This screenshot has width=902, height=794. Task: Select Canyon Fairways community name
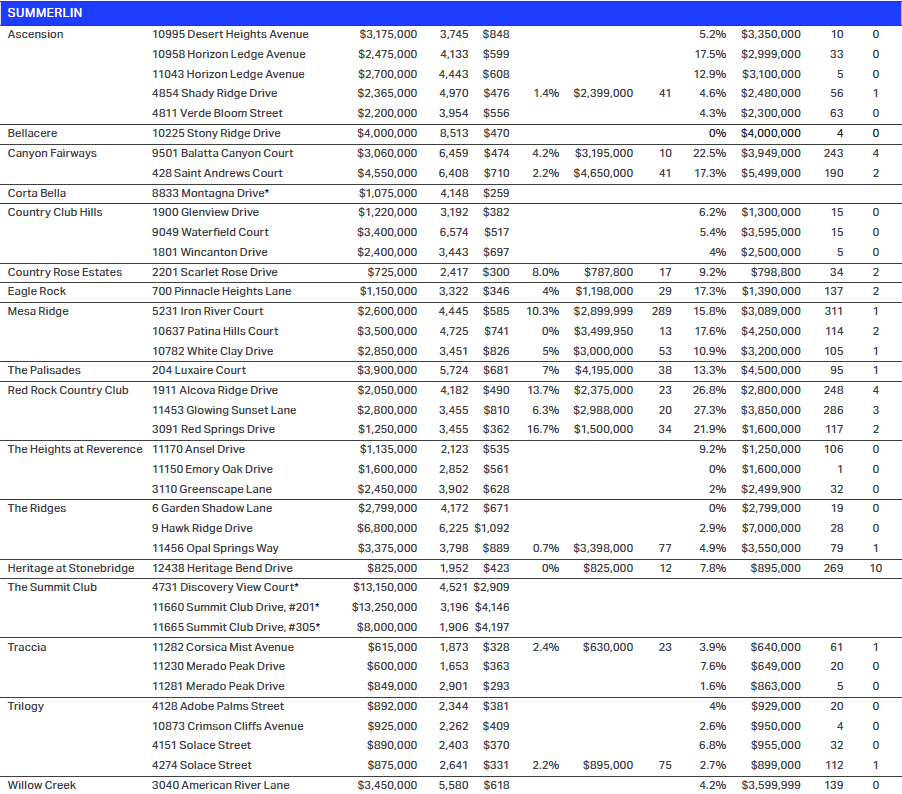[x=52, y=153]
